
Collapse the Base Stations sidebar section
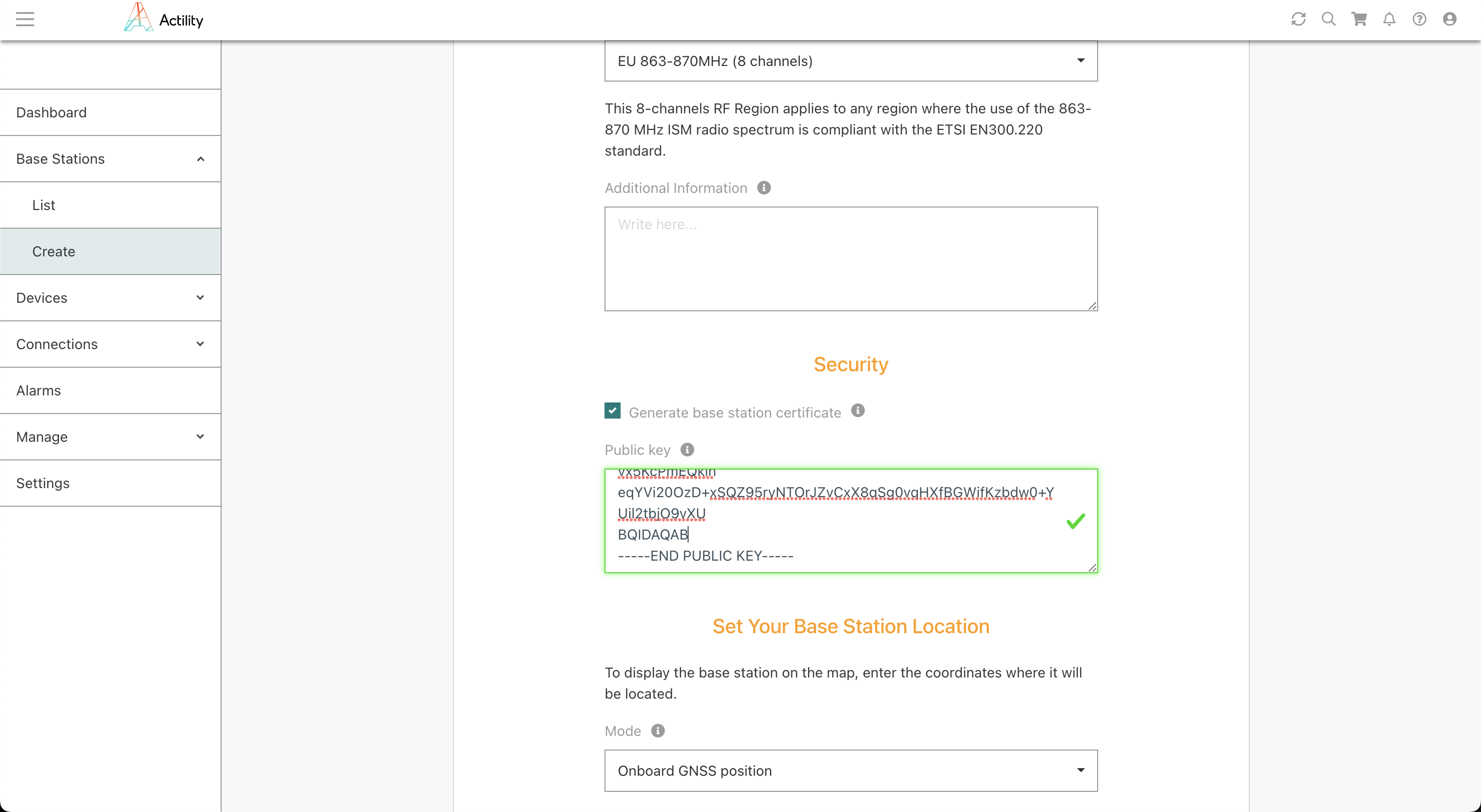pos(110,159)
